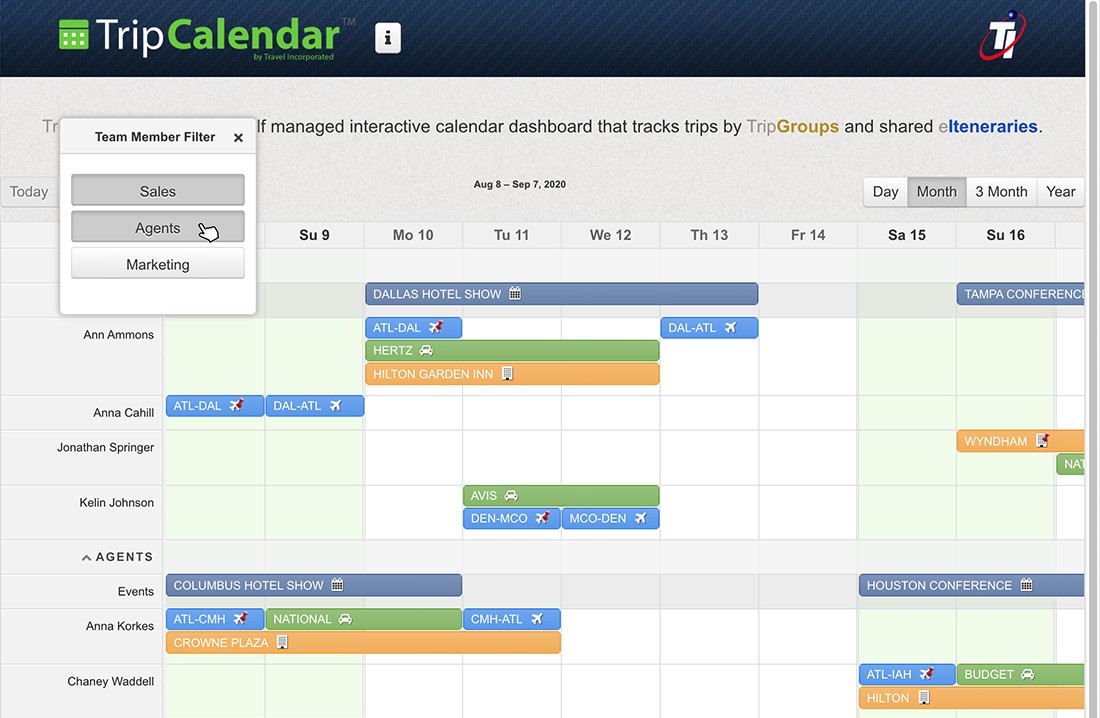Toggle the Marketing team filter
The image size is (1100, 718).
[x=158, y=265]
